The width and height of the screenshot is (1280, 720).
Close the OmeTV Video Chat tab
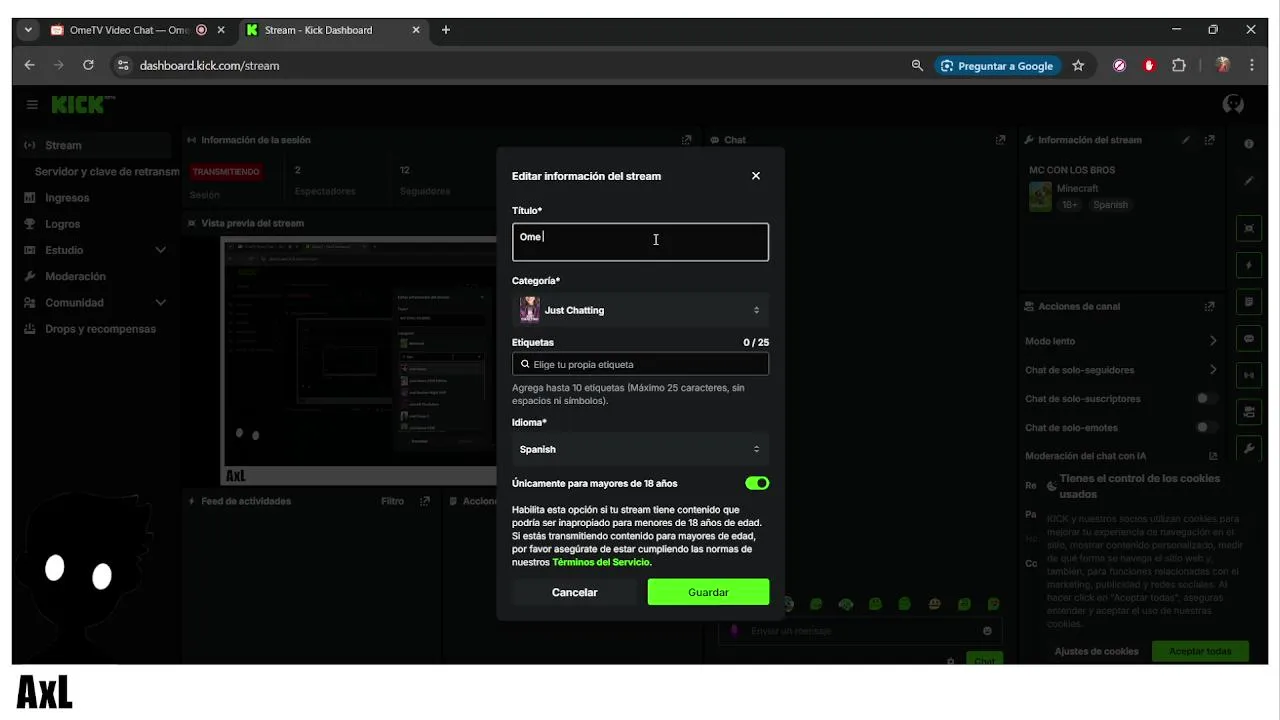tap(221, 30)
